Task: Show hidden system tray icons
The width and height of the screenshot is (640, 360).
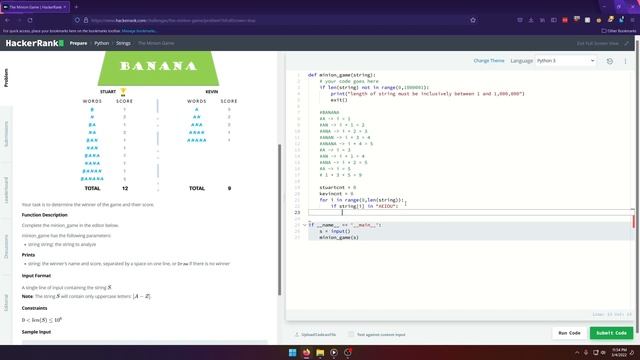Action: point(577,352)
